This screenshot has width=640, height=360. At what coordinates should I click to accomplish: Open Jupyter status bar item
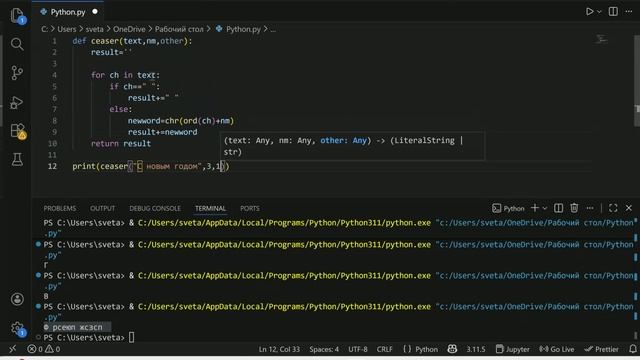pos(513,349)
